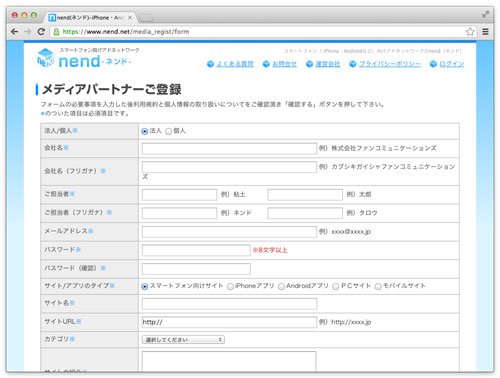Click the ご担当者（フリガナ） second field
Viewport: 500px width, 378px height.
click(x=305, y=213)
